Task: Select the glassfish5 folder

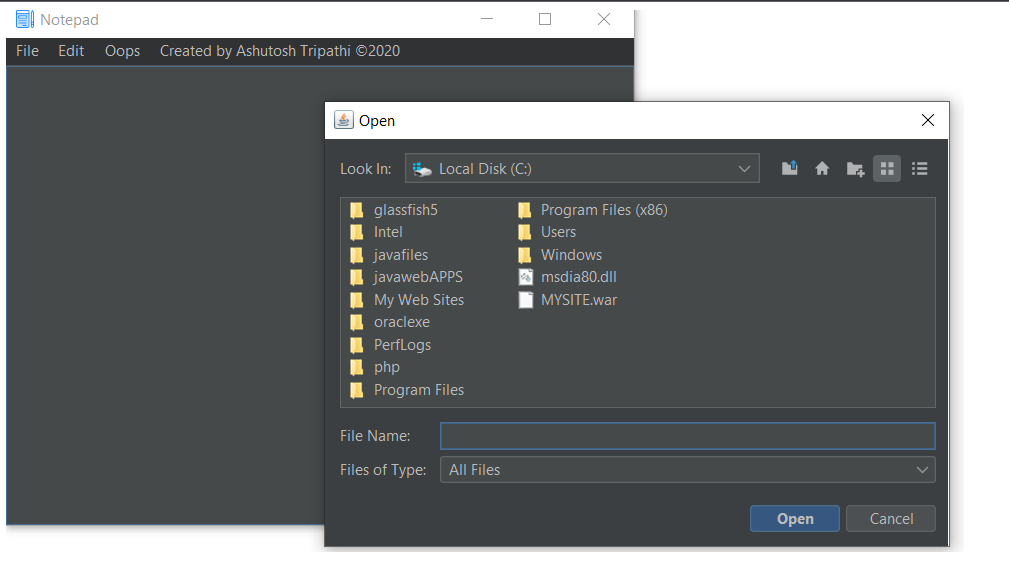Action: tap(394, 210)
